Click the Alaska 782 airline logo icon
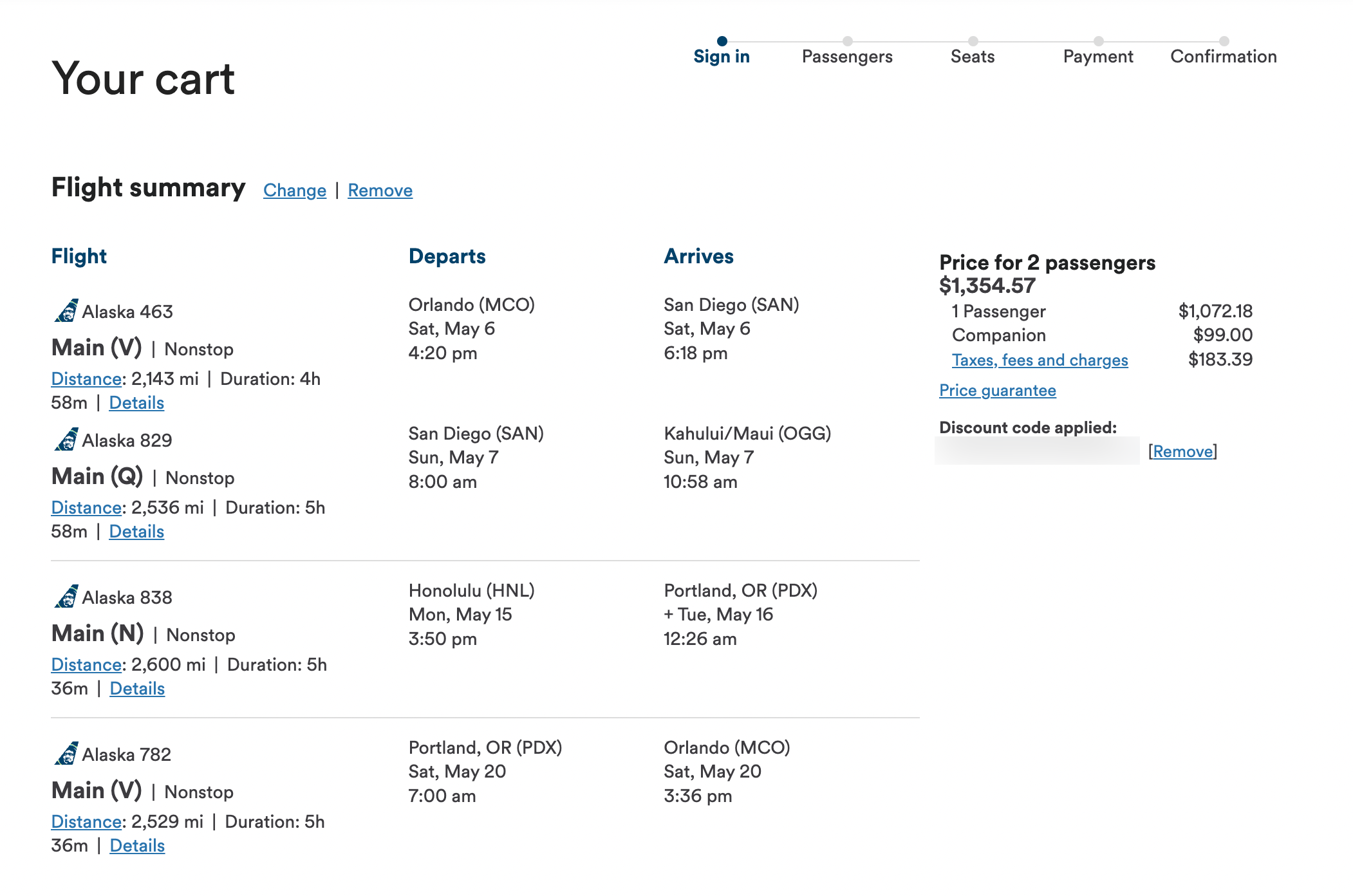Image resolution: width=1353 pixels, height=896 pixels. 66,754
